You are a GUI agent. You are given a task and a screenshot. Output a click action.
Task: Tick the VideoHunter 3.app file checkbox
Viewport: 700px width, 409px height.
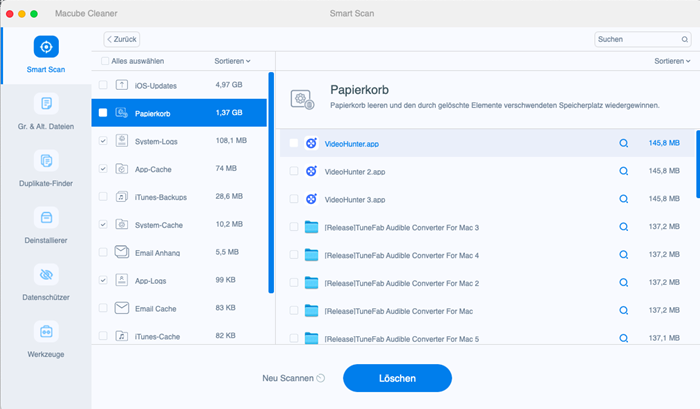[294, 199]
